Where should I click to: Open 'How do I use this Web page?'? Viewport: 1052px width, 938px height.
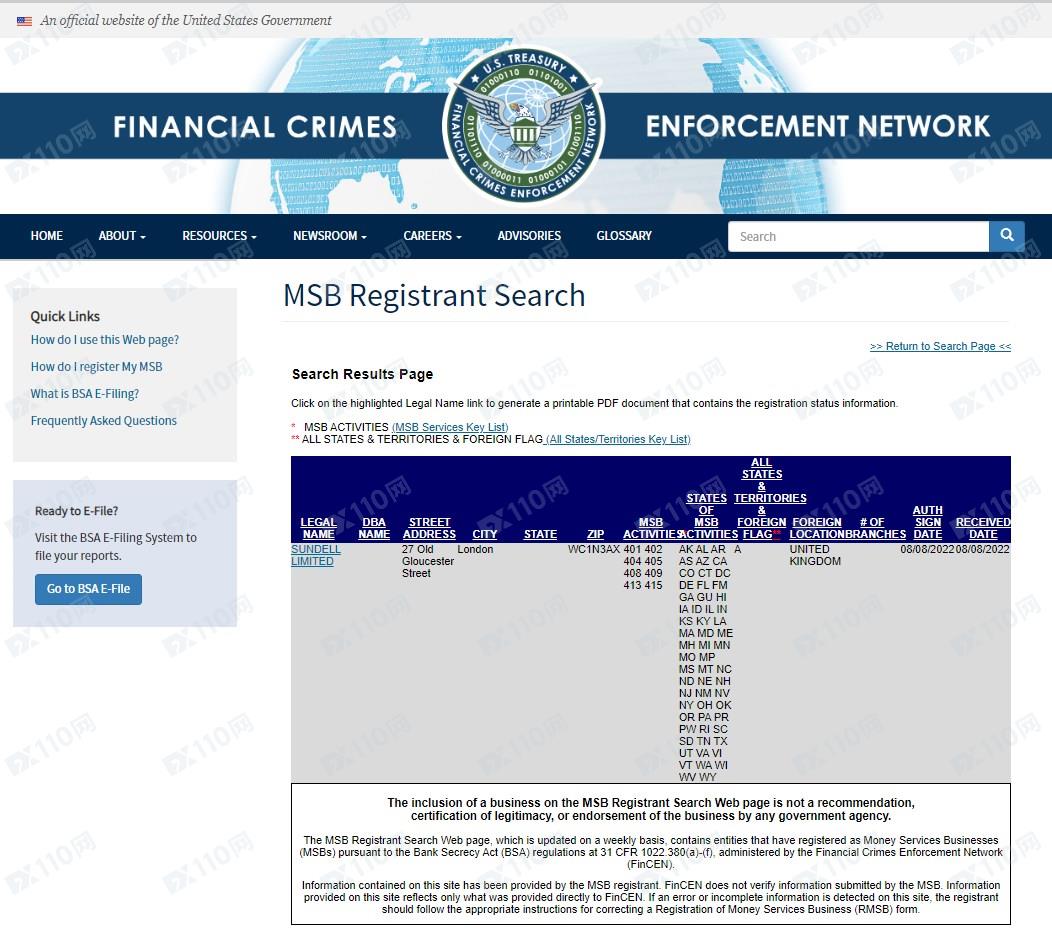[105, 340]
